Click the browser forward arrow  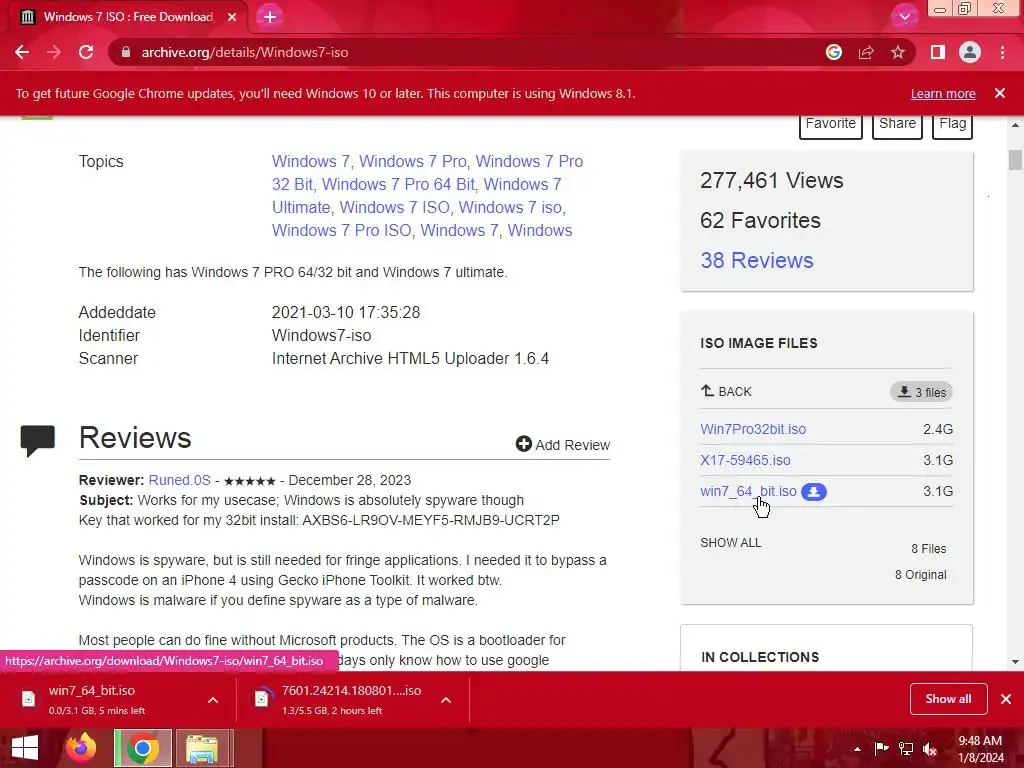pos(54,52)
